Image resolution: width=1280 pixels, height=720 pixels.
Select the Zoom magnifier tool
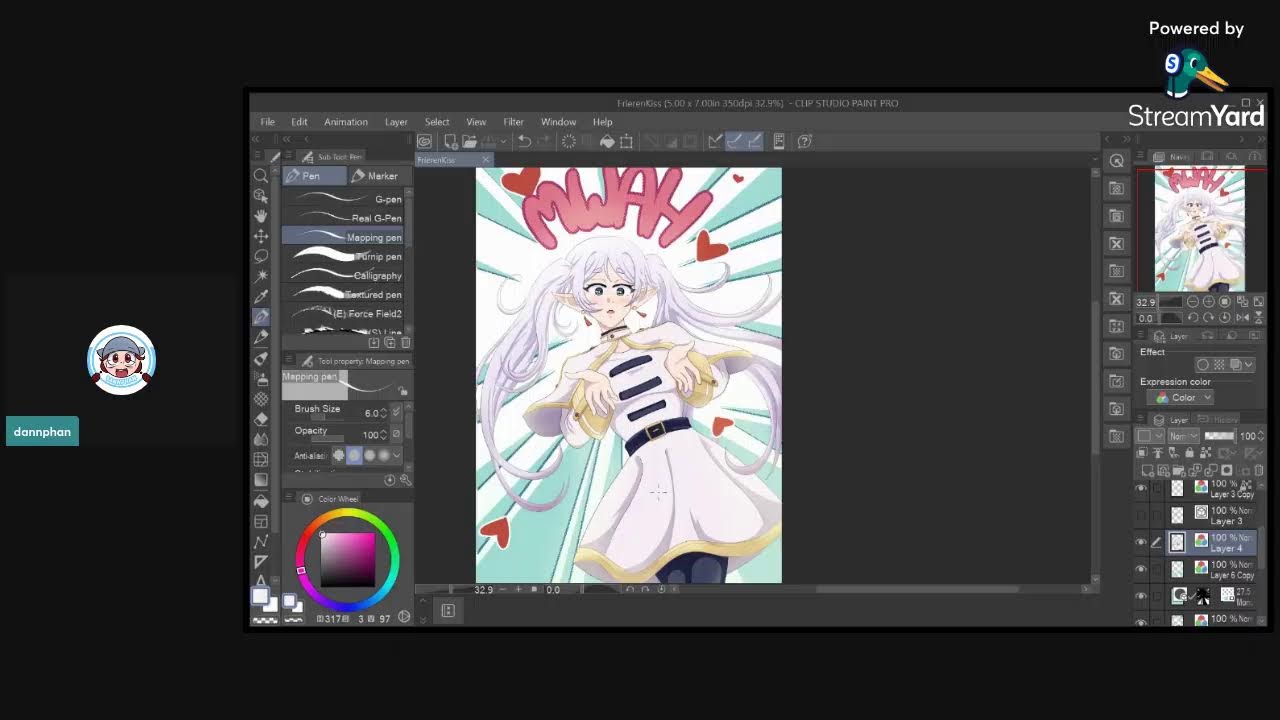tap(261, 176)
